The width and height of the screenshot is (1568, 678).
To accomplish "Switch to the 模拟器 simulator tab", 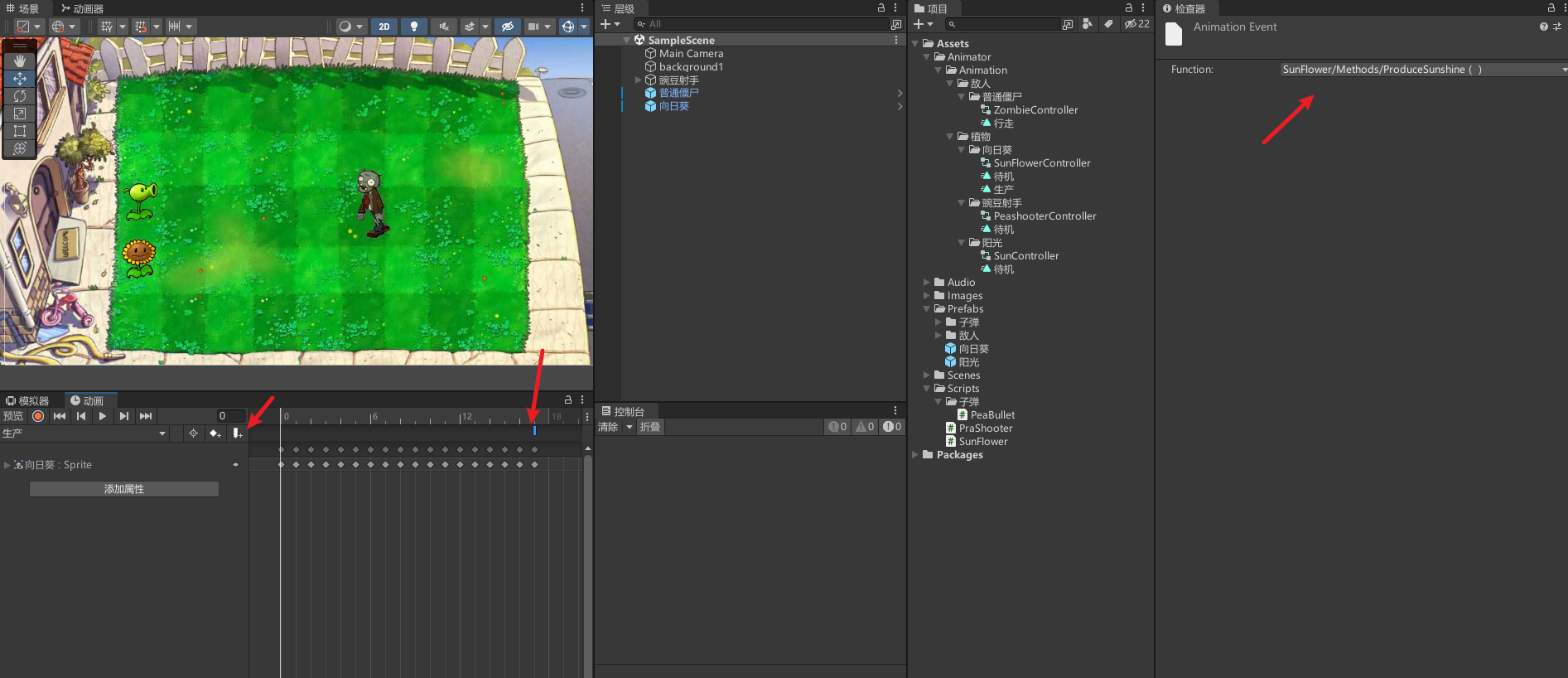I will tap(28, 400).
